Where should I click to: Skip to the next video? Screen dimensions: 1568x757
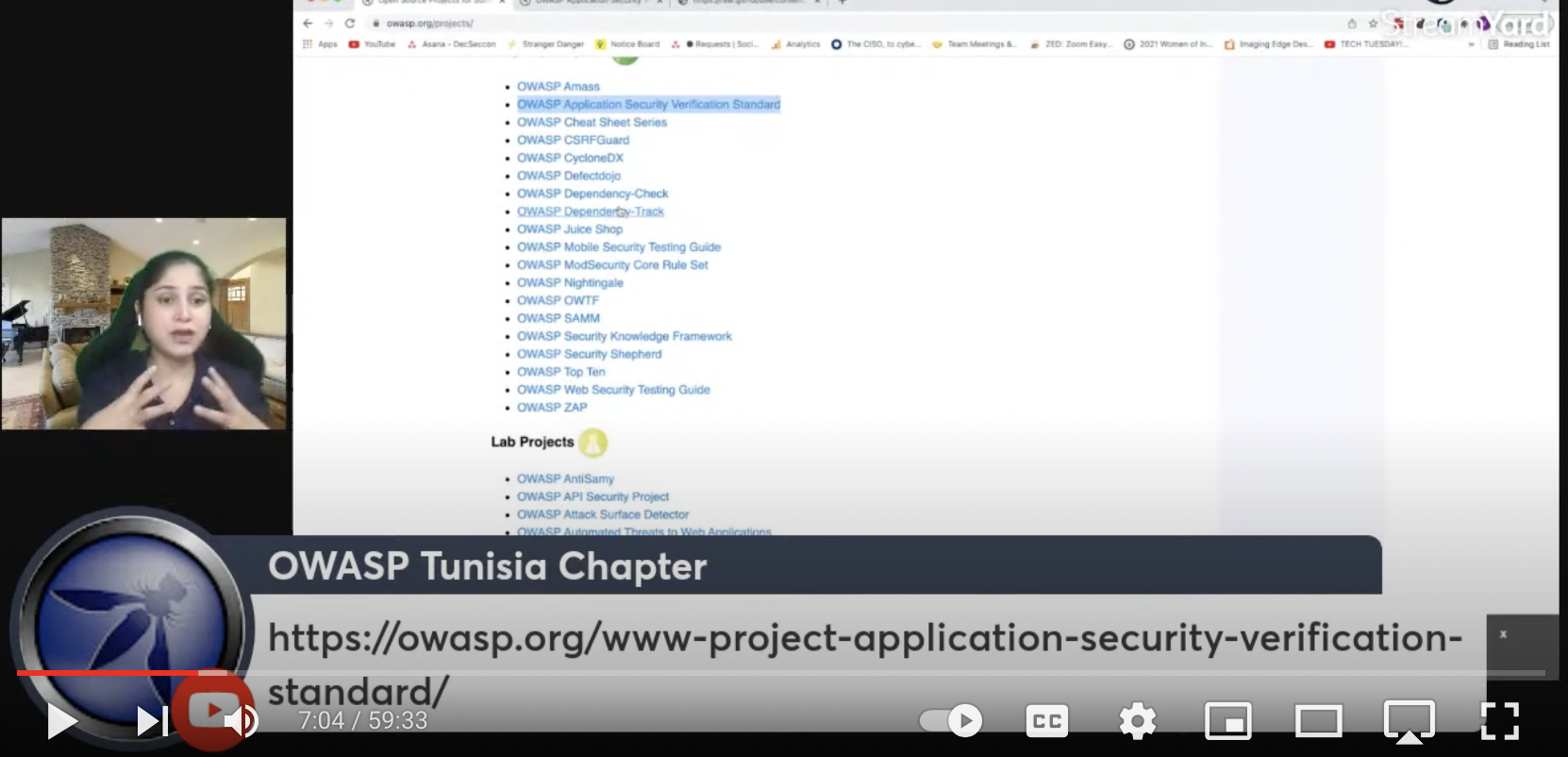(153, 721)
